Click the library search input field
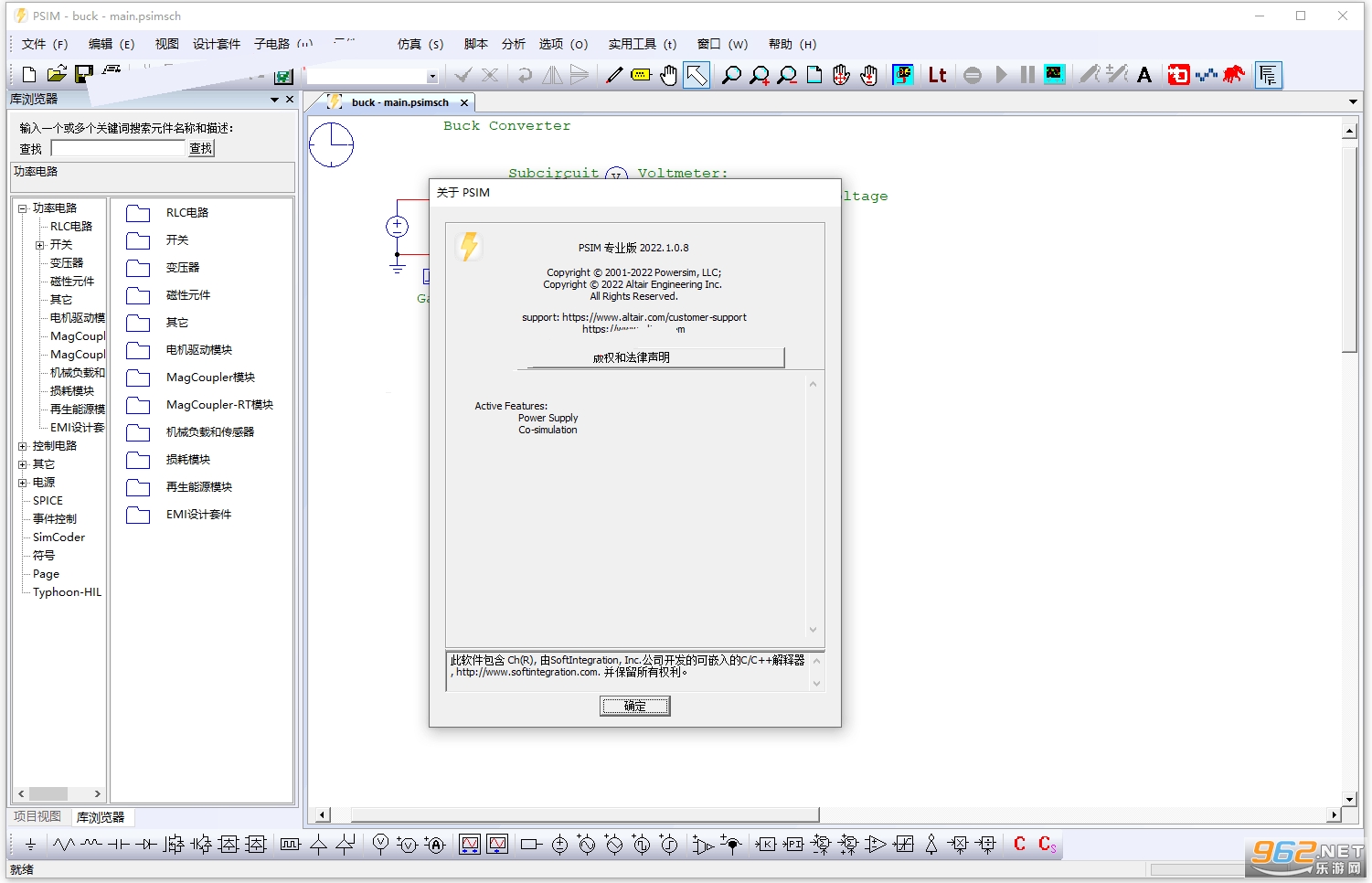 [x=118, y=148]
